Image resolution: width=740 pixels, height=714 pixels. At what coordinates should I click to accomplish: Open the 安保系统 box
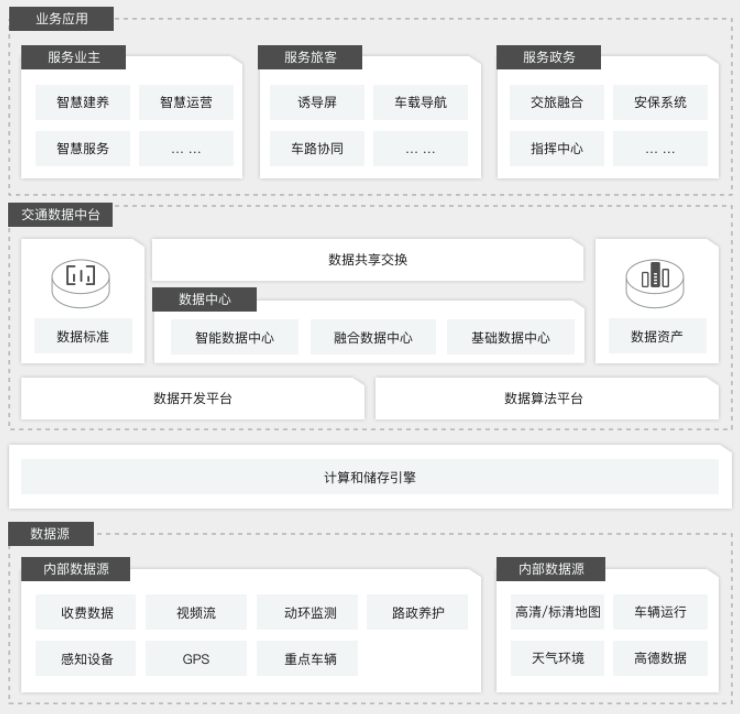coord(660,102)
